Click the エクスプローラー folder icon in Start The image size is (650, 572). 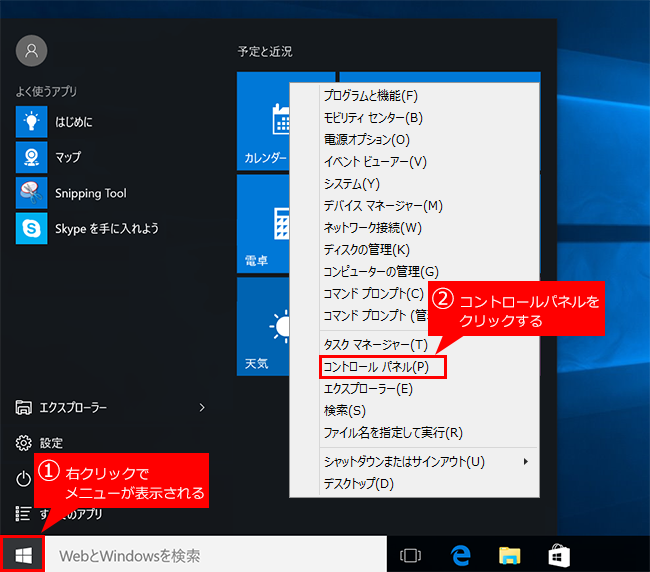[x=23, y=407]
